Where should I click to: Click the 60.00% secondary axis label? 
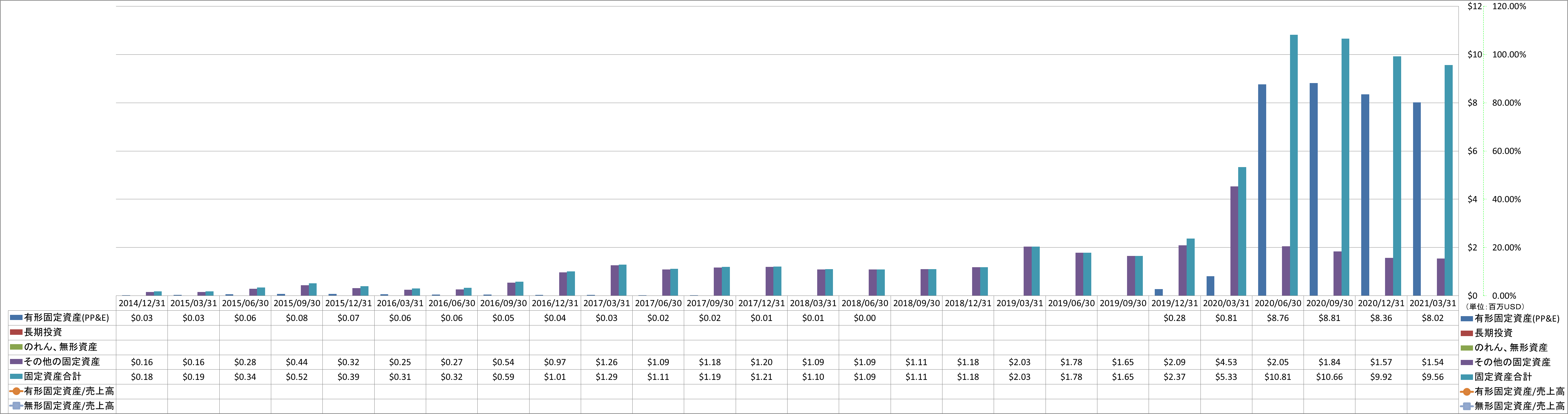pos(1506,151)
